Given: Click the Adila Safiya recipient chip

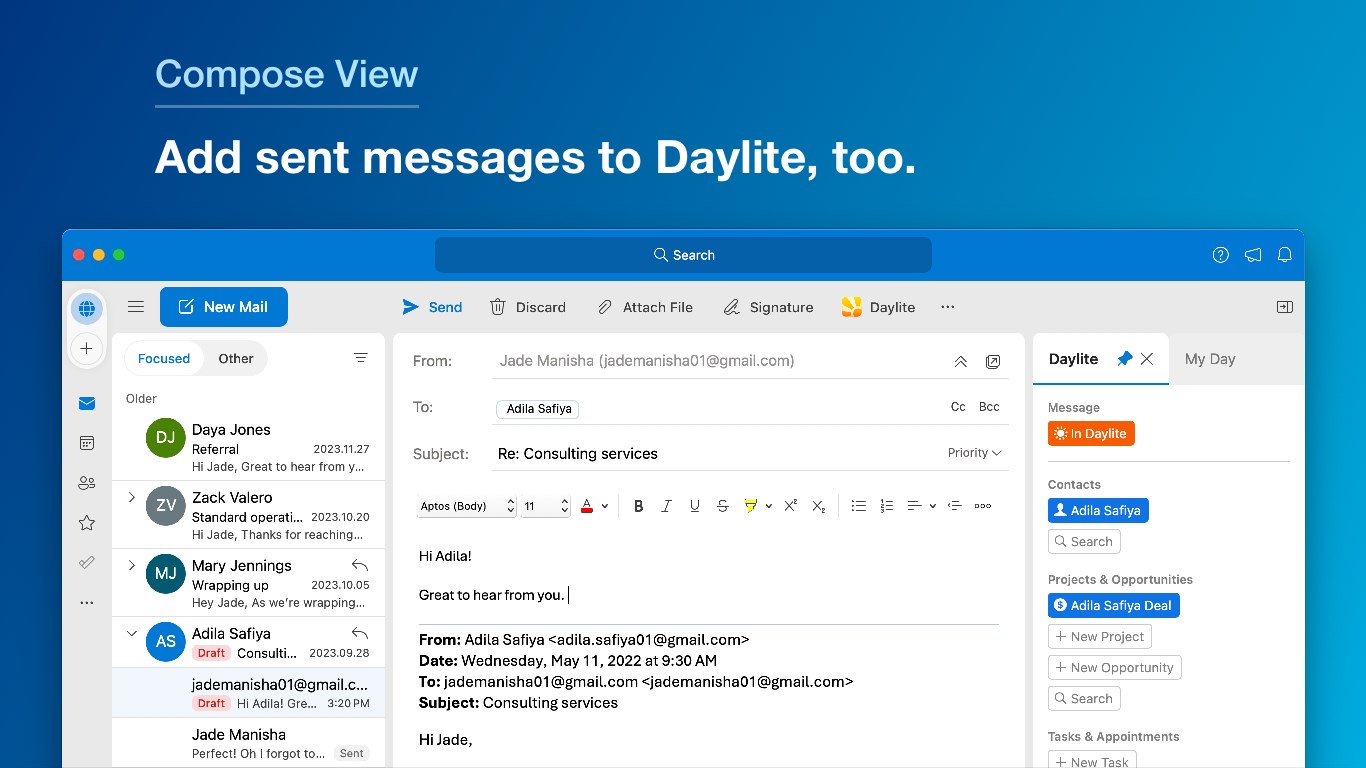Looking at the screenshot, I should click(x=538, y=409).
